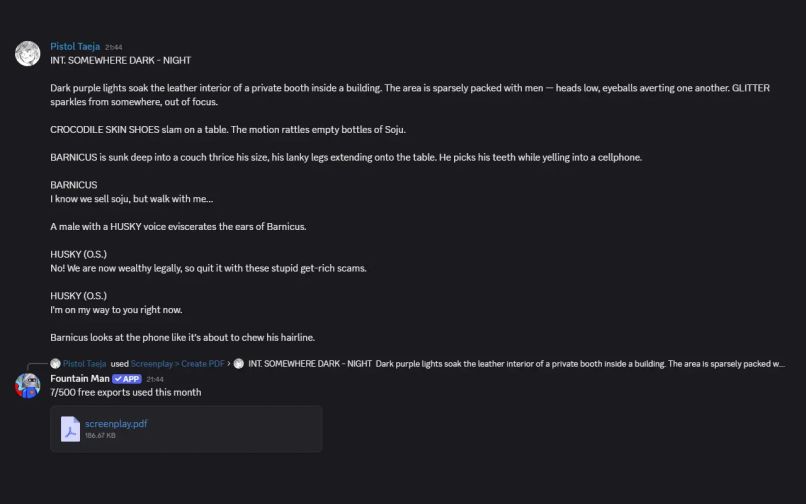Click Fountain Man username
806x504 pixels.
[x=80, y=379]
